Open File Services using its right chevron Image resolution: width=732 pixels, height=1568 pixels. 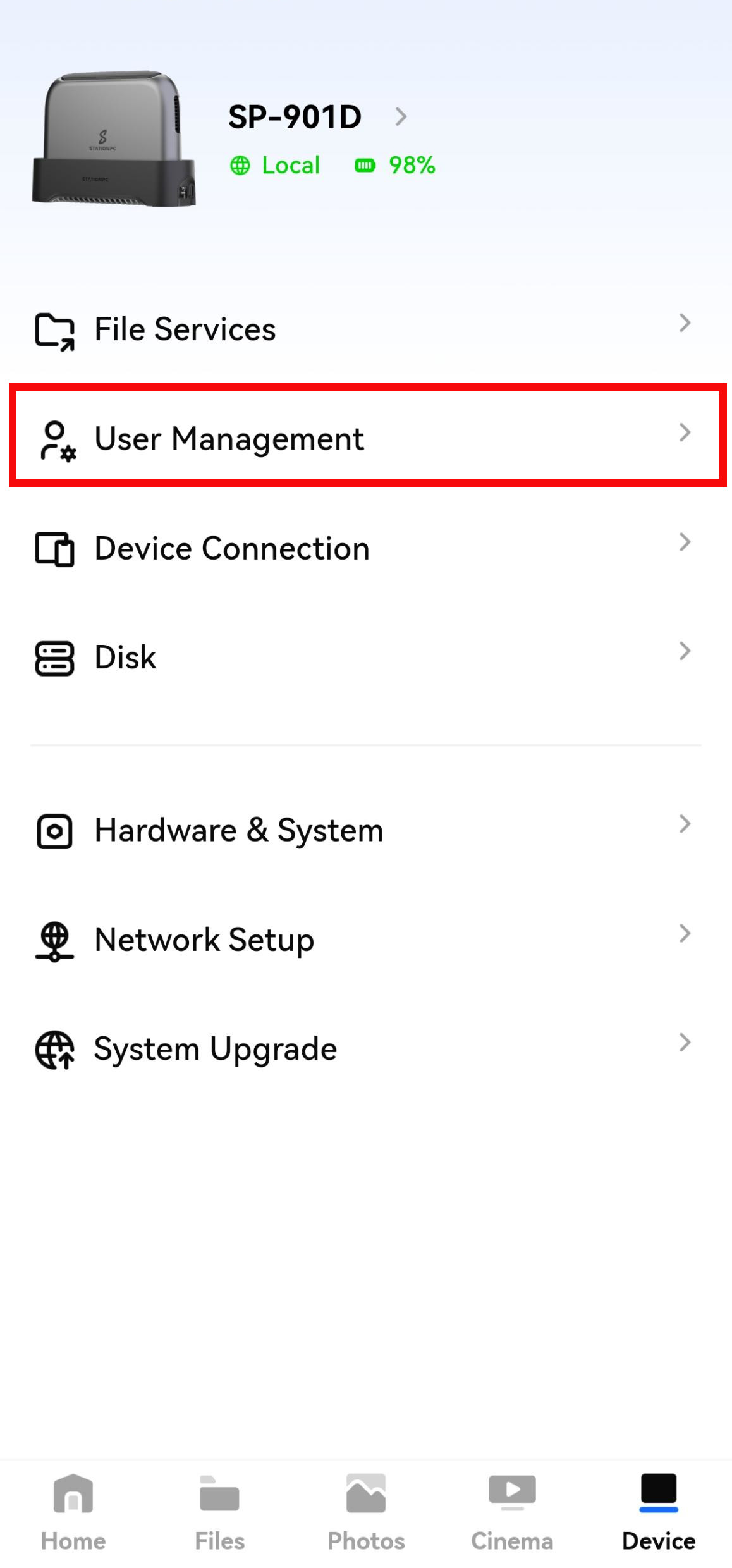click(684, 323)
